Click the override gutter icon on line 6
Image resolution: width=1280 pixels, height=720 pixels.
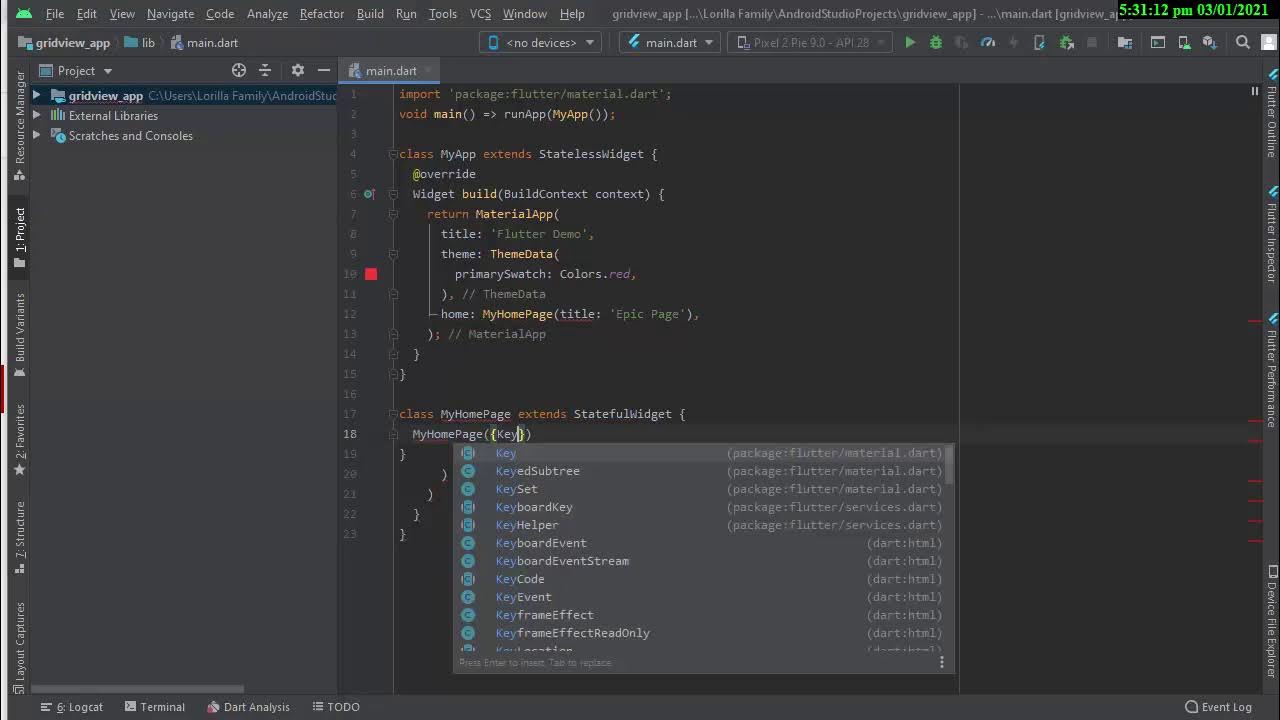[x=369, y=194]
